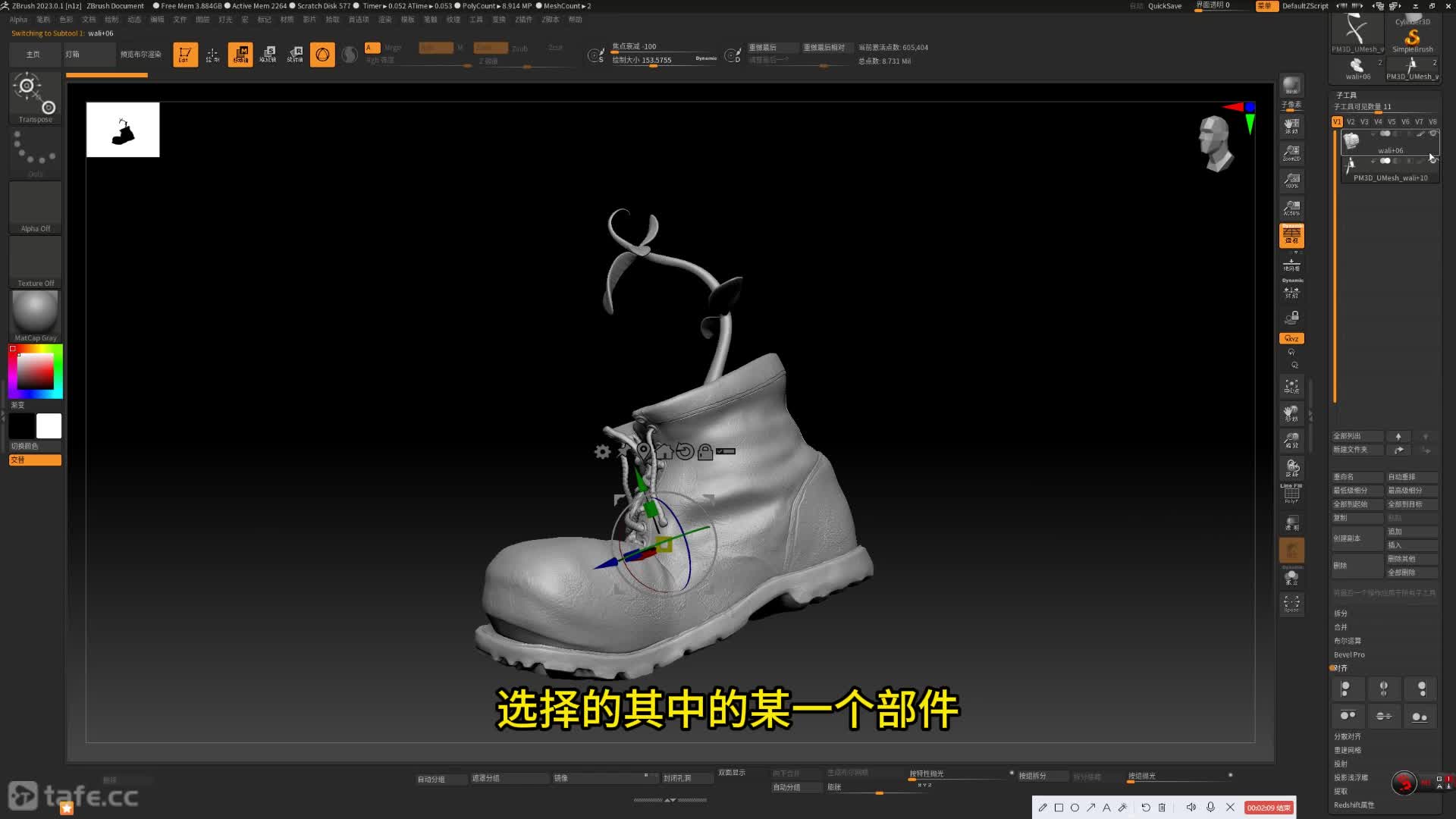Toggle eye visibility of PM3D_UMesh_wali+10 subtool
Image resolution: width=1456 pixels, height=819 pixels.
coord(1433,161)
